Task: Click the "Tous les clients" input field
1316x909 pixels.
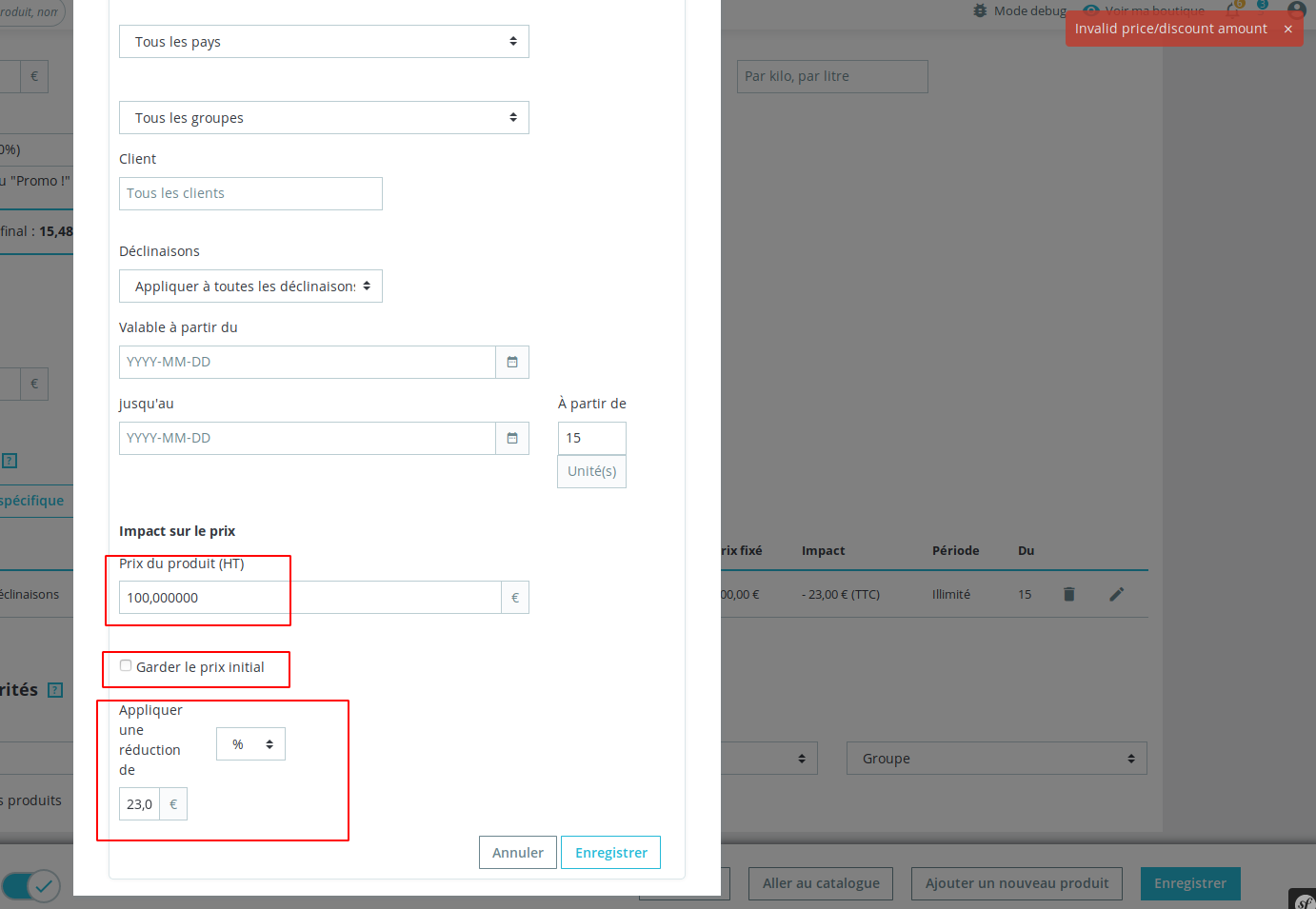Action: coord(250,193)
